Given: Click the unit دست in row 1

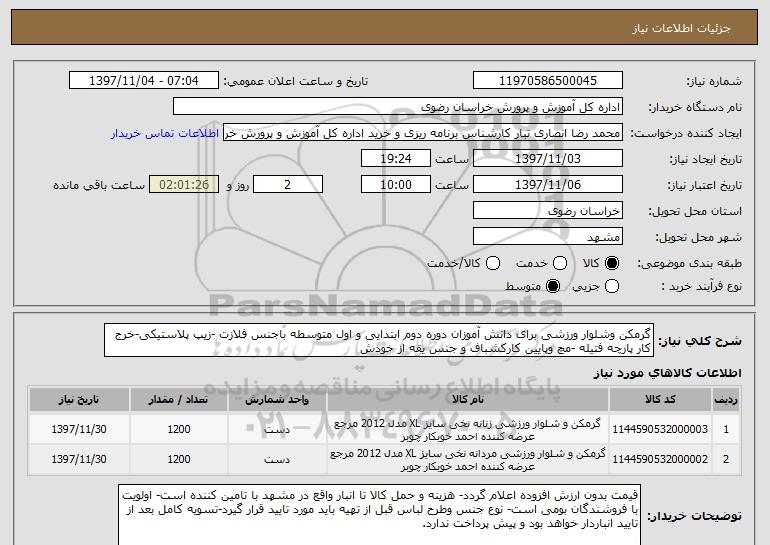Looking at the screenshot, I should click(x=277, y=430).
